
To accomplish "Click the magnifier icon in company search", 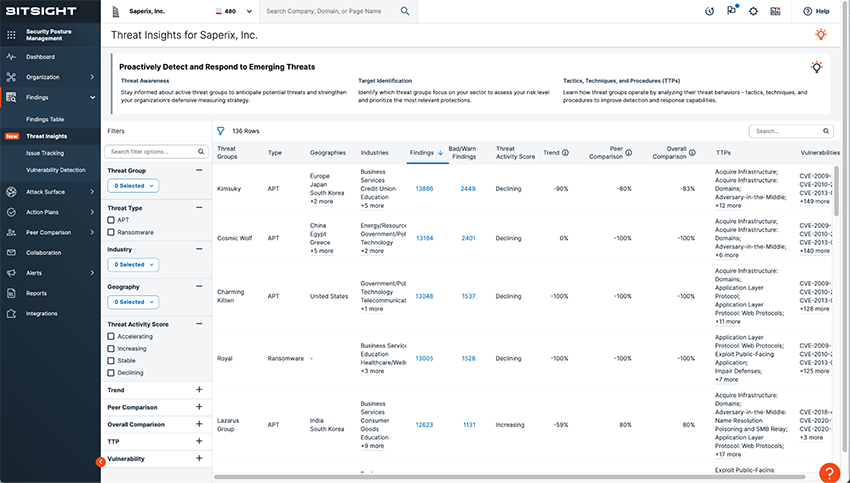I will tap(405, 11).
